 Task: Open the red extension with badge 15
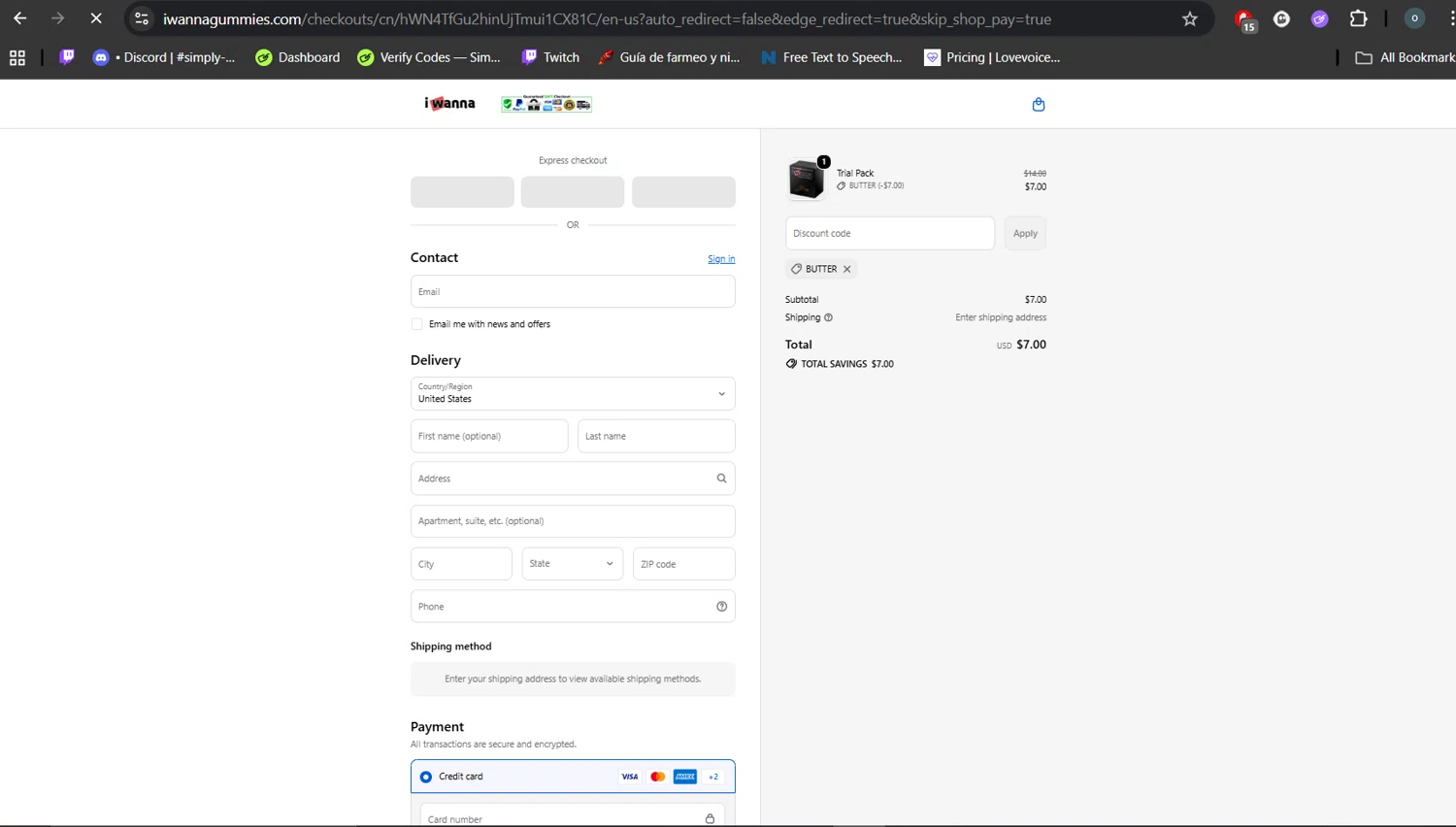[x=1244, y=19]
